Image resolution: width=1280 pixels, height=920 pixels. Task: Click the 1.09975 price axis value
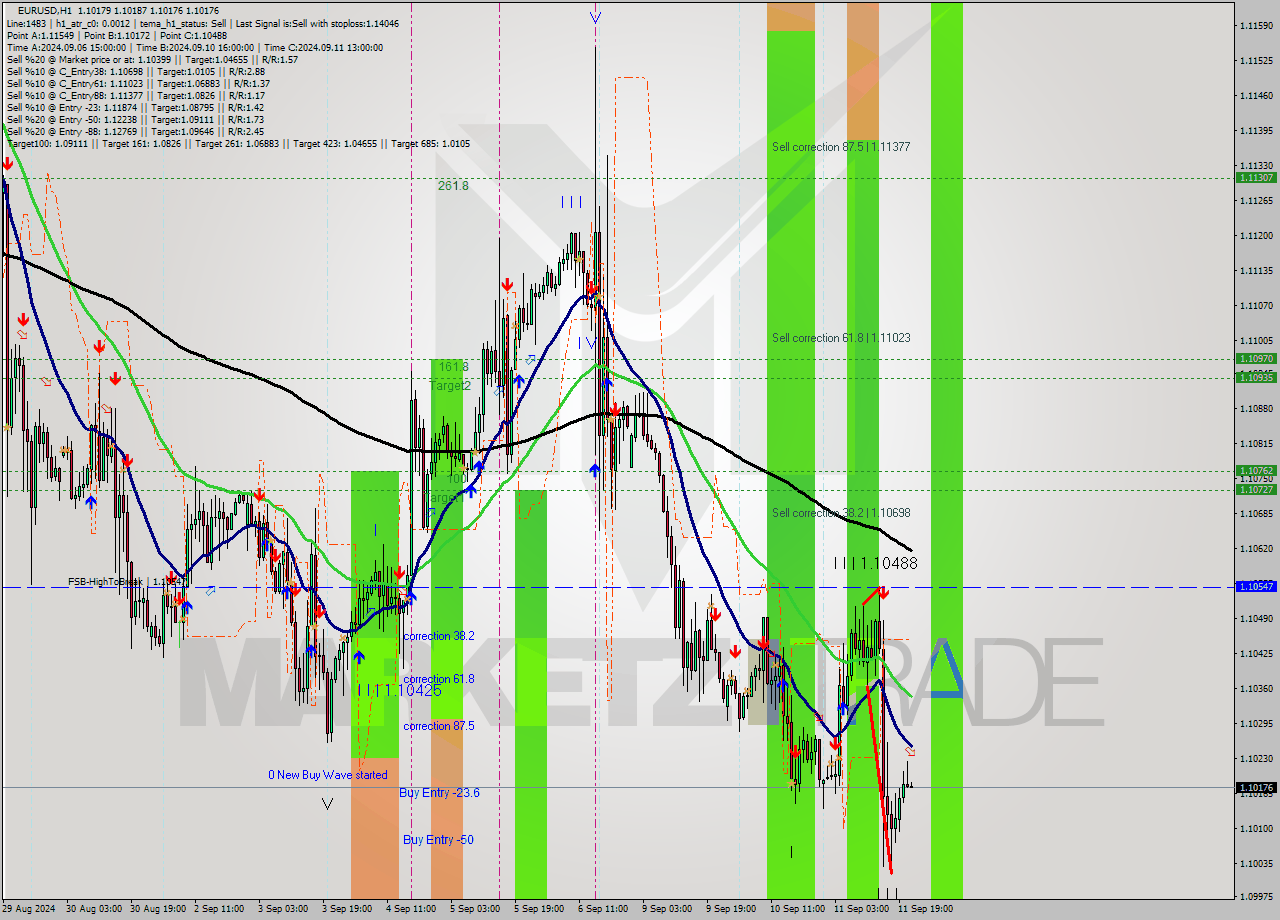click(1256, 897)
